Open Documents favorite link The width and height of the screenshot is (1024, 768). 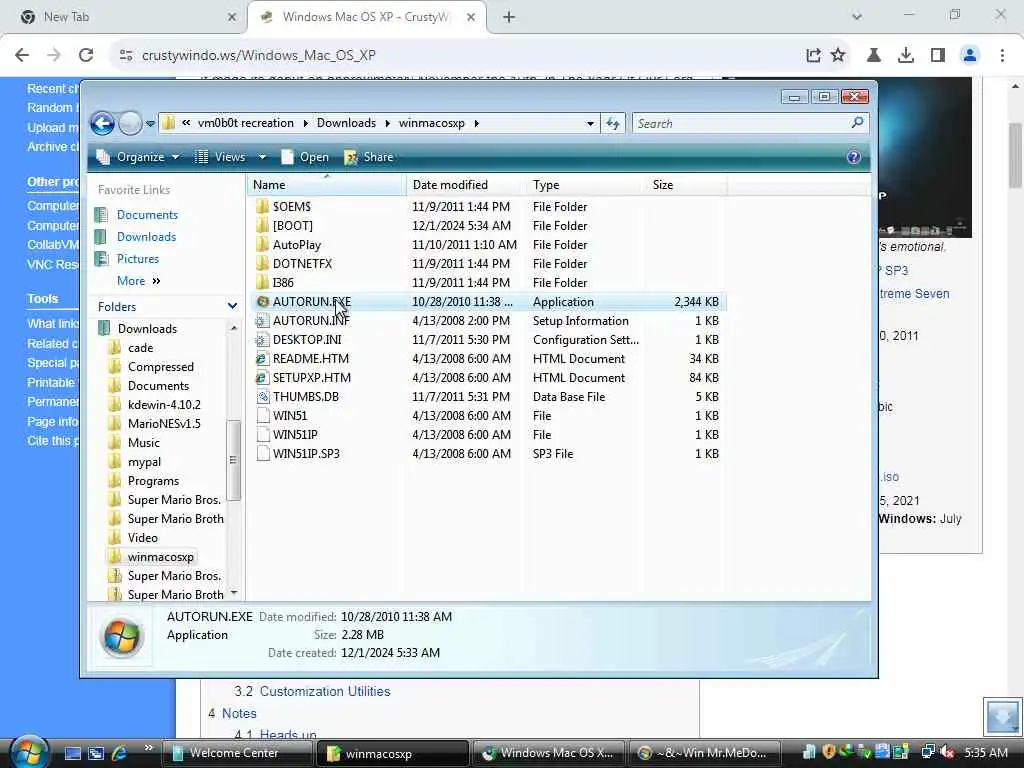147,215
